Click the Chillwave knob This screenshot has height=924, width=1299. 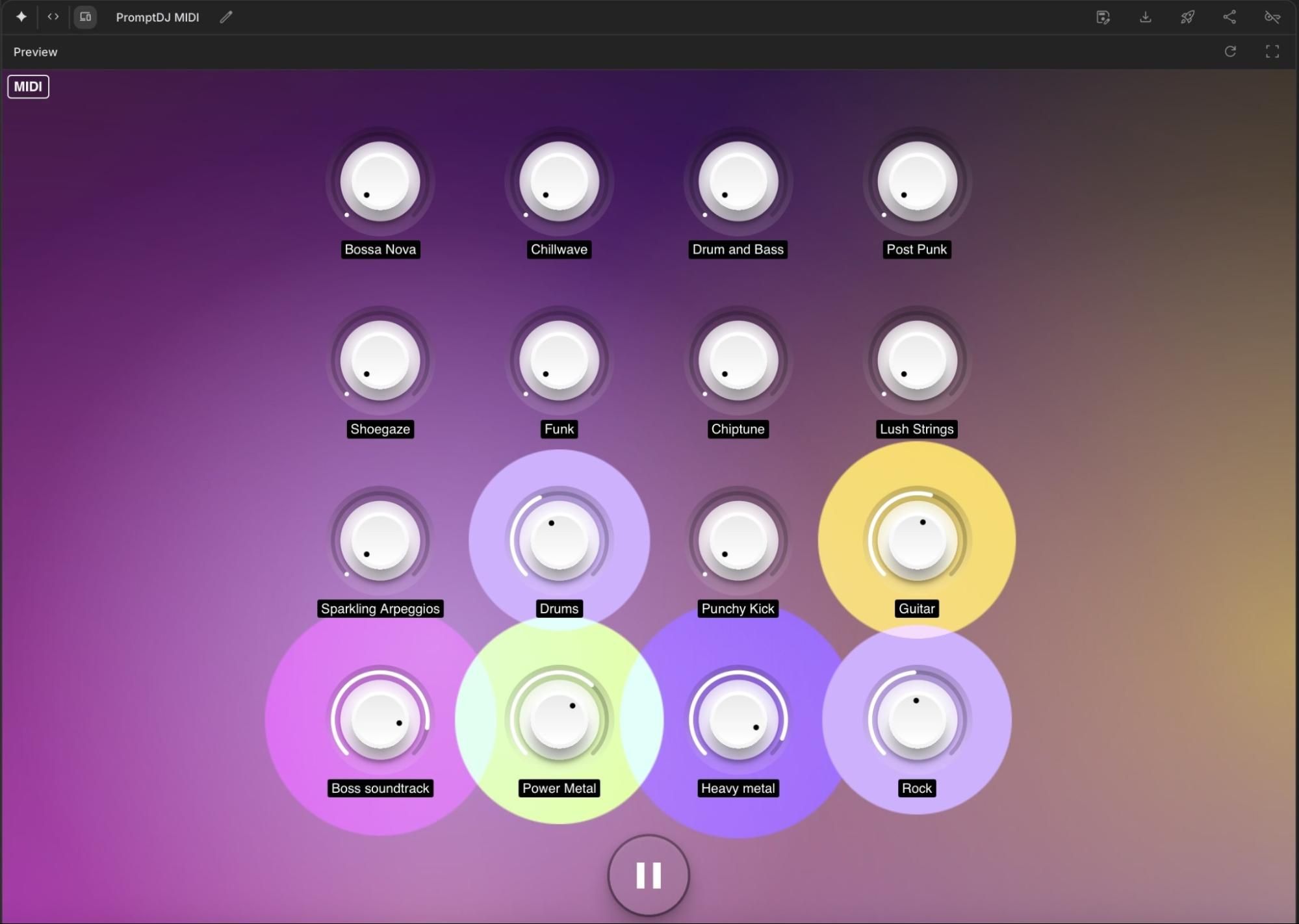[559, 181]
